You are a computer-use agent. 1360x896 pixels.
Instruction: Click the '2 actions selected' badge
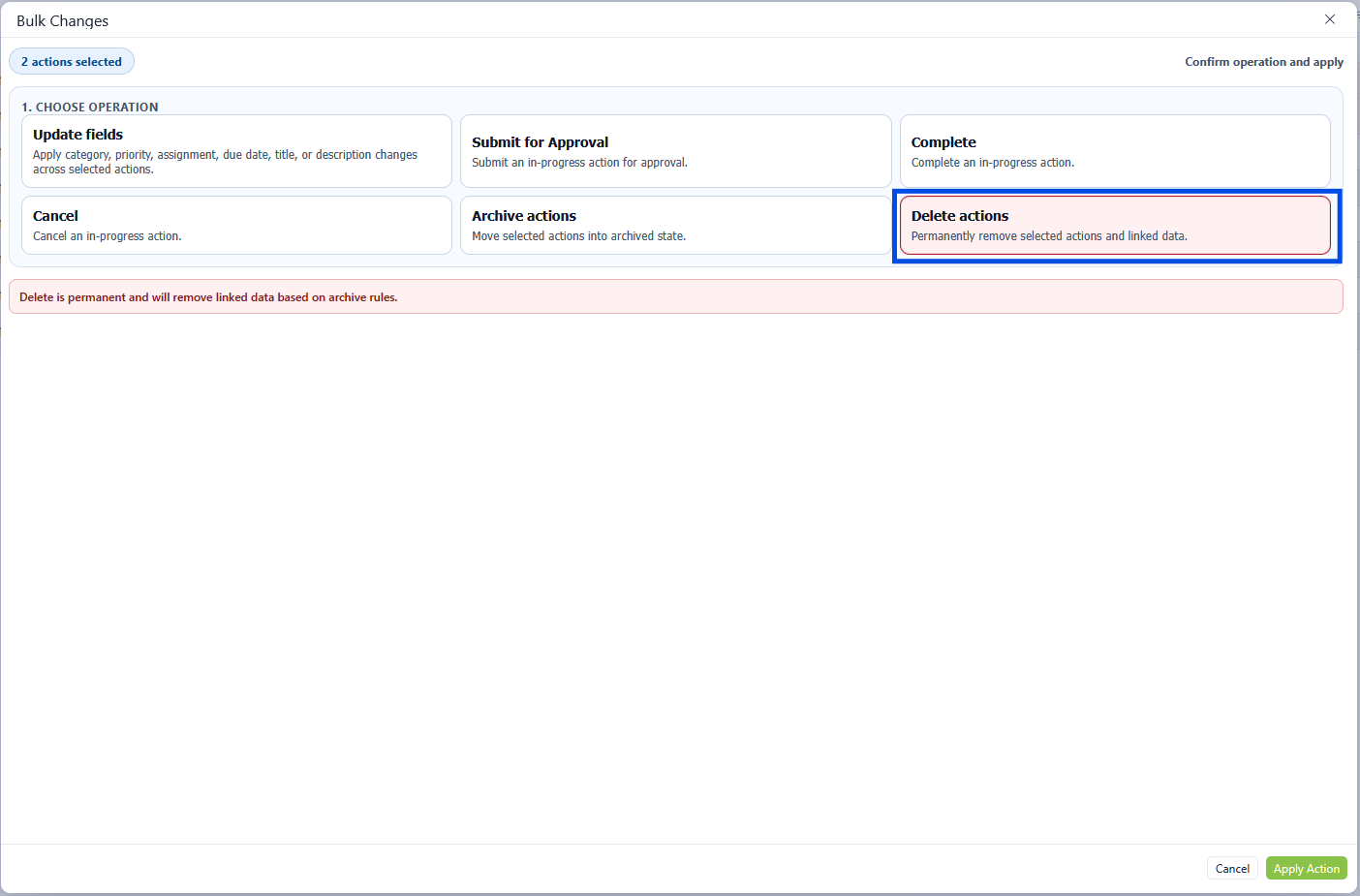(x=72, y=62)
